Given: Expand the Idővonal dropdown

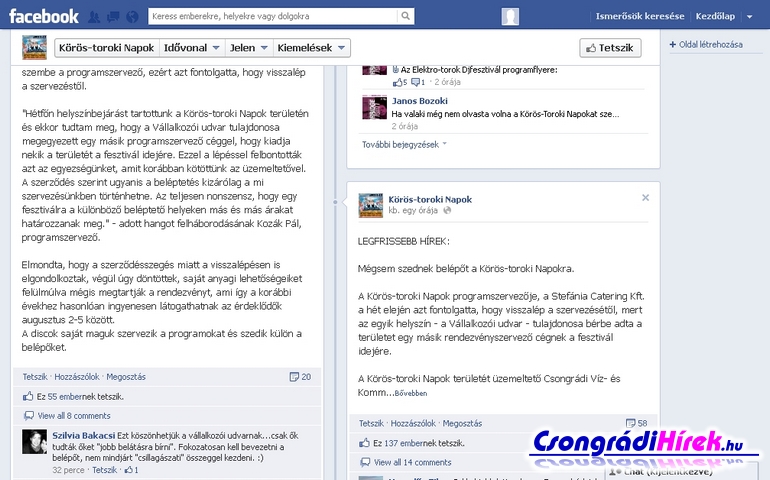Looking at the screenshot, I should coord(192,48).
